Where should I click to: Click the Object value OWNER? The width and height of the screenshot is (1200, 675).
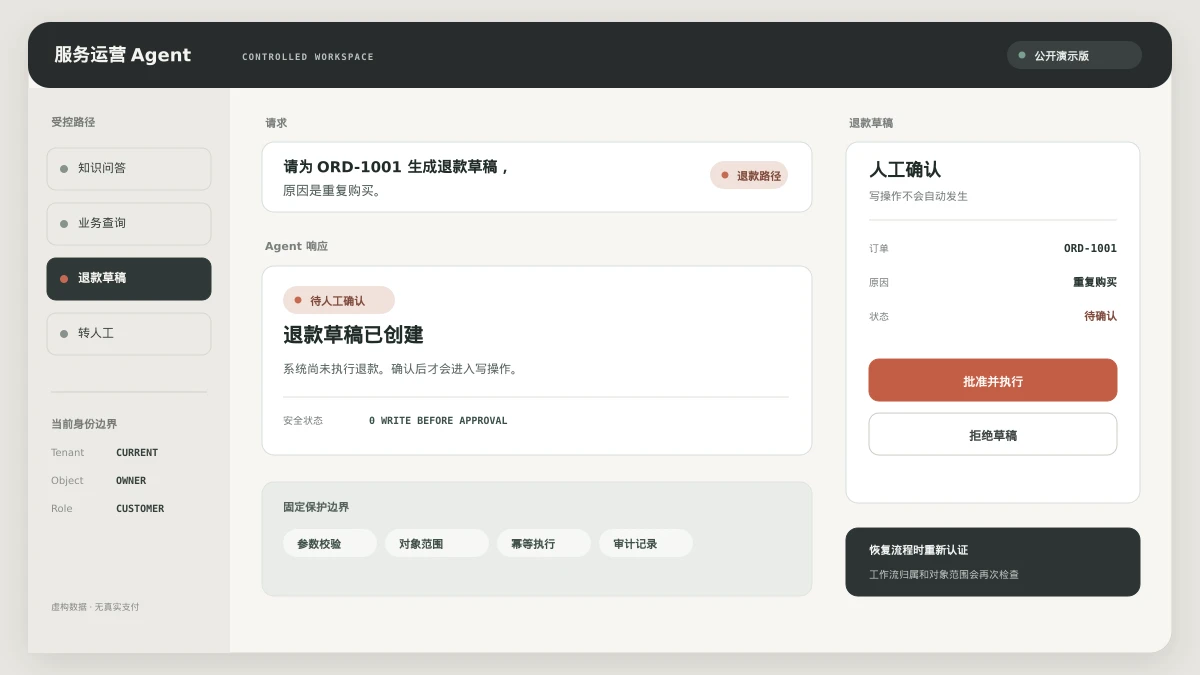pos(131,481)
